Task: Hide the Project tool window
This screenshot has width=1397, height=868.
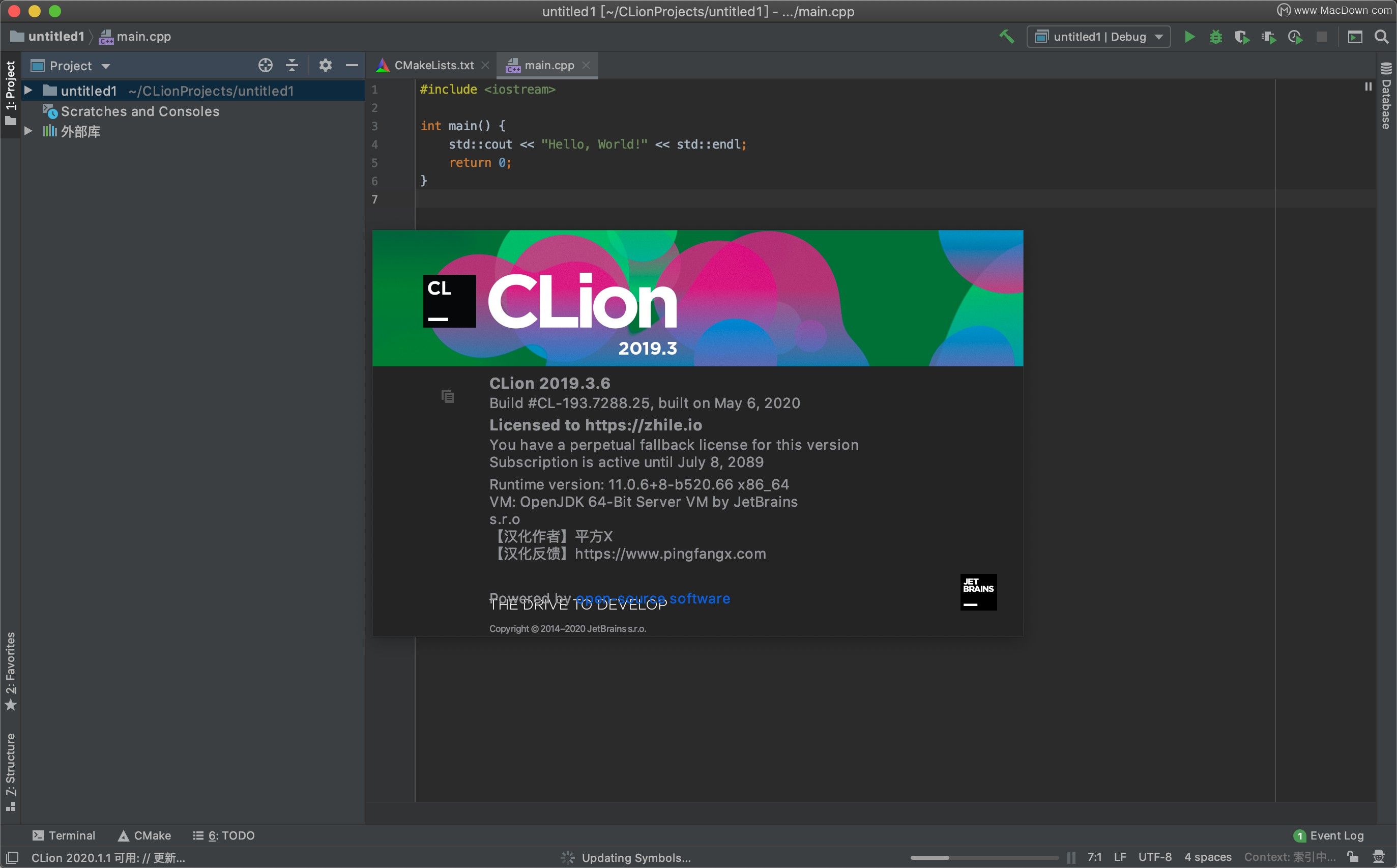Action: click(x=352, y=66)
